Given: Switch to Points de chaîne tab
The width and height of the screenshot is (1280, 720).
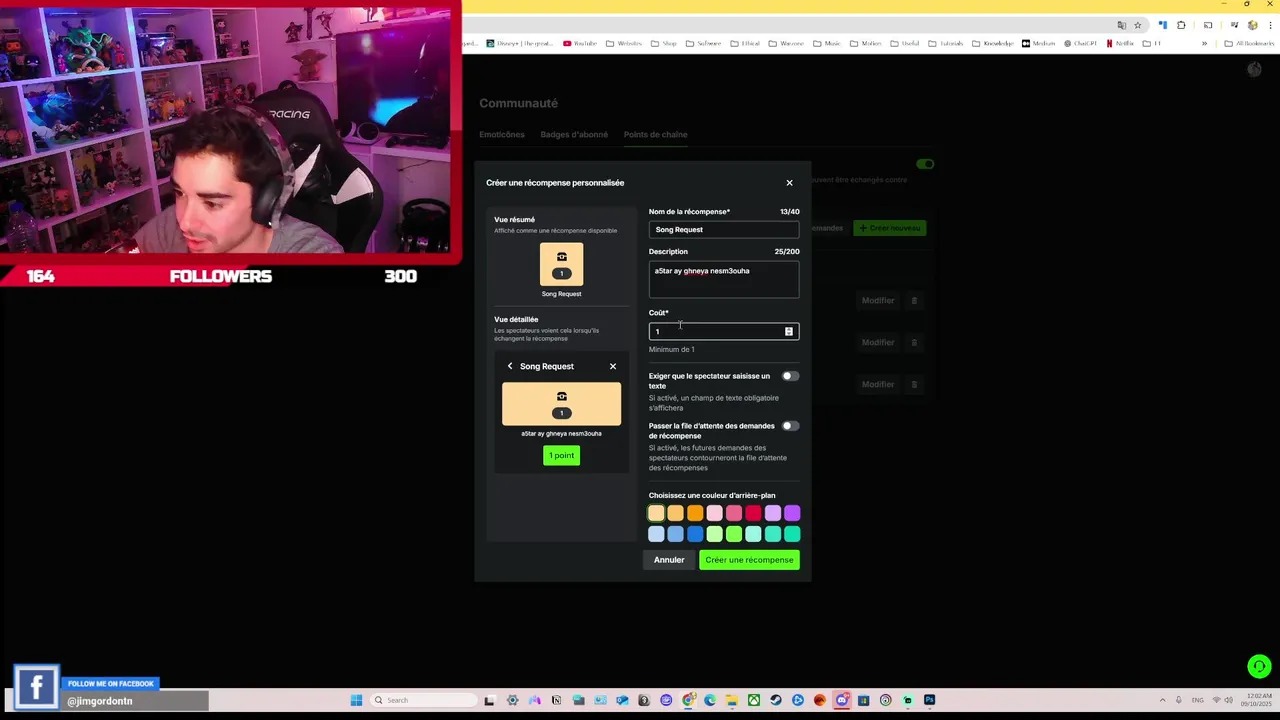Looking at the screenshot, I should (655, 135).
